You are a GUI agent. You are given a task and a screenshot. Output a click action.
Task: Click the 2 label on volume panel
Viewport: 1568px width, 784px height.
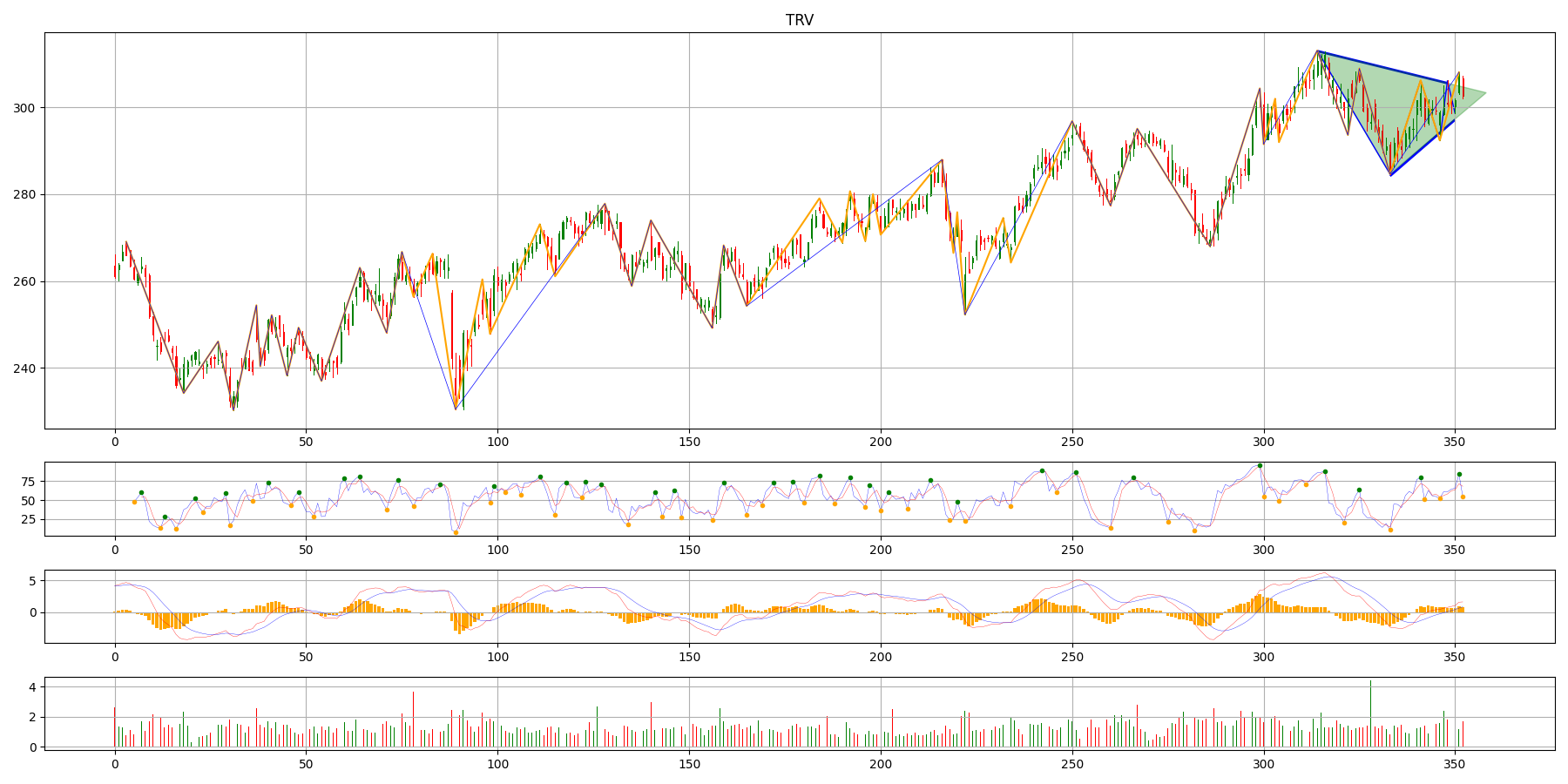(x=34, y=717)
